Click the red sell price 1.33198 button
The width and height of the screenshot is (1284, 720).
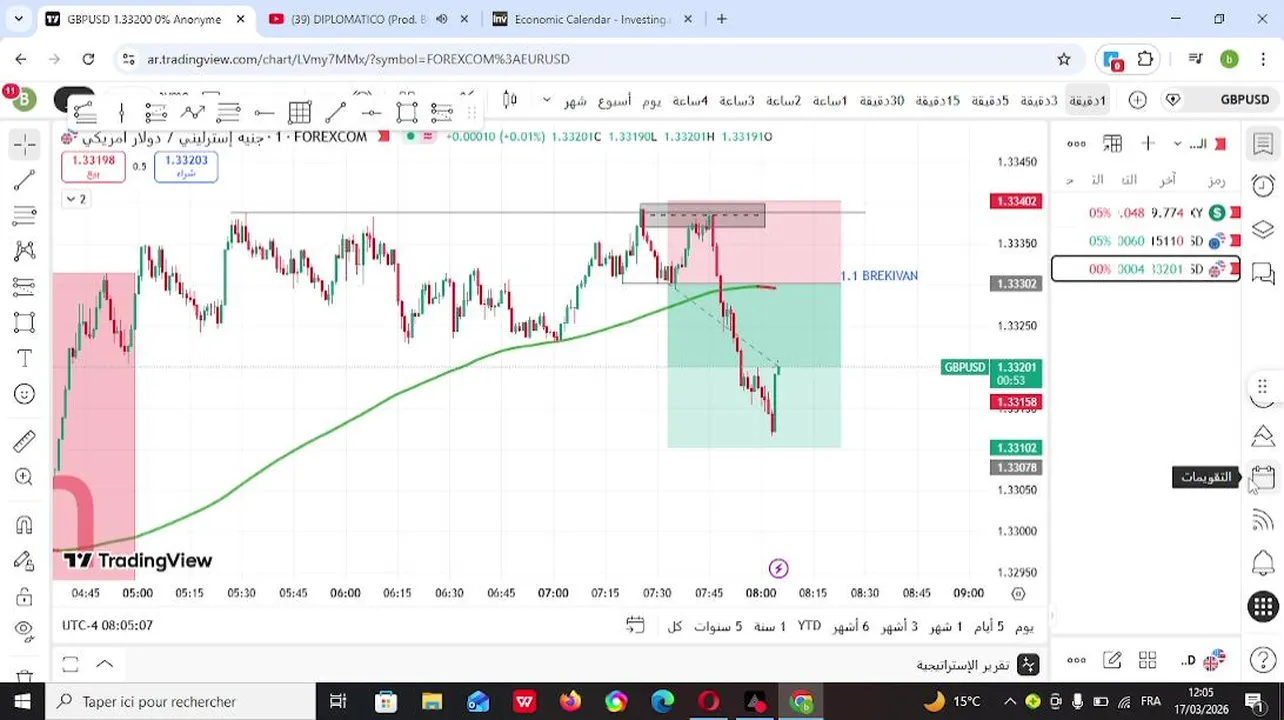(x=93, y=166)
